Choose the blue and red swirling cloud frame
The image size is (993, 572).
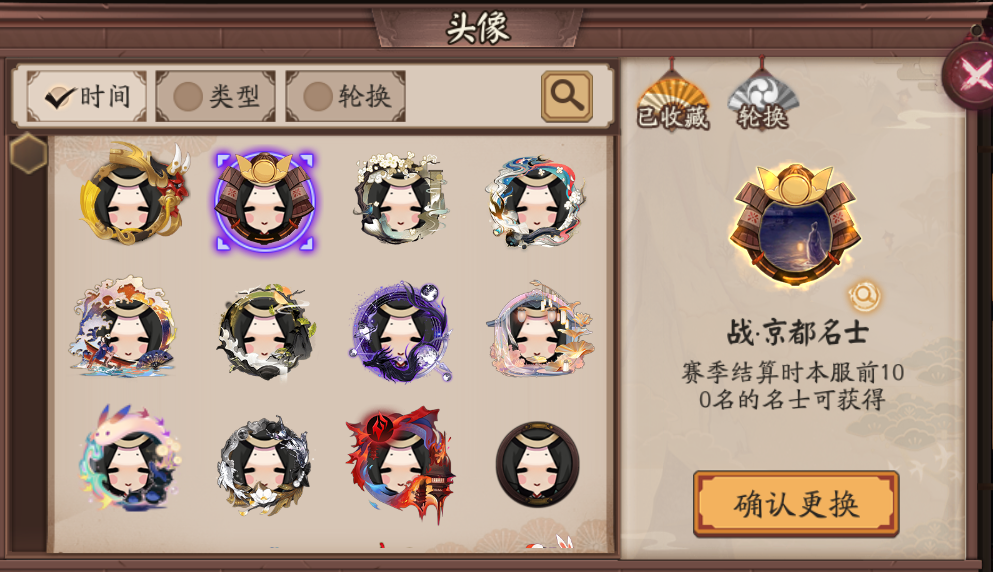click(536, 201)
